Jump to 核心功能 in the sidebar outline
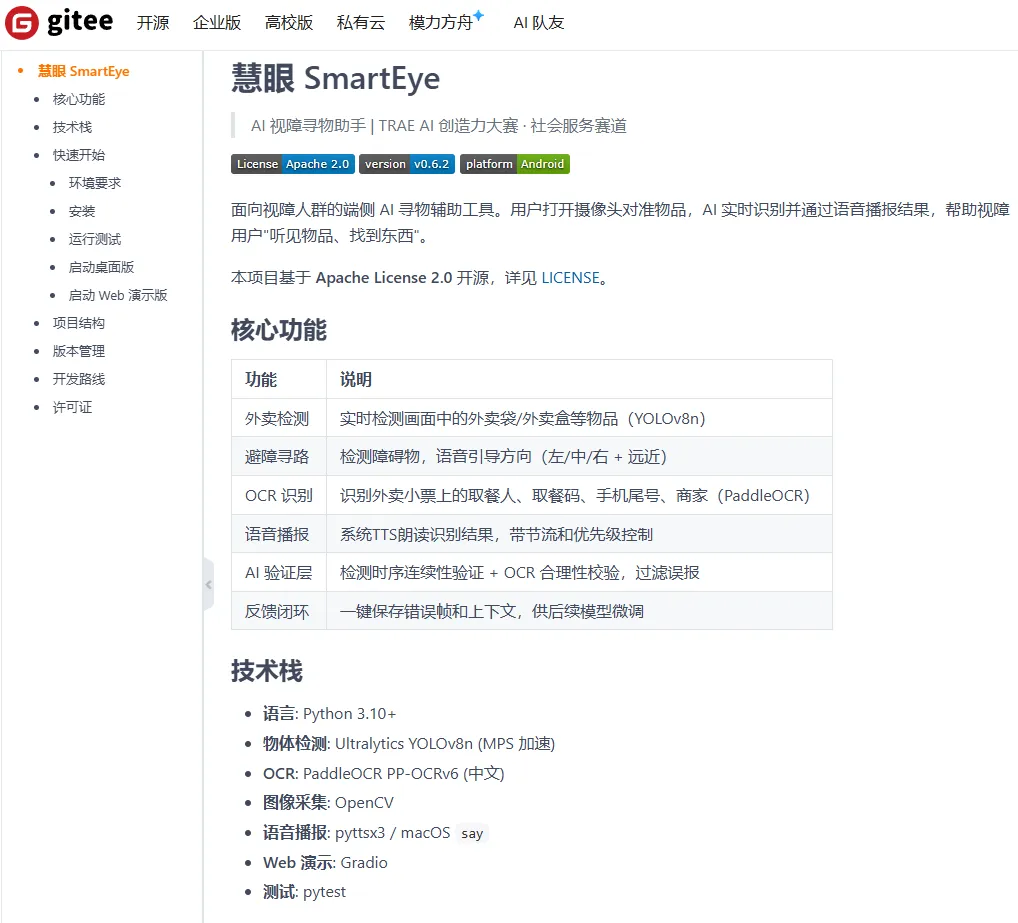 (79, 99)
